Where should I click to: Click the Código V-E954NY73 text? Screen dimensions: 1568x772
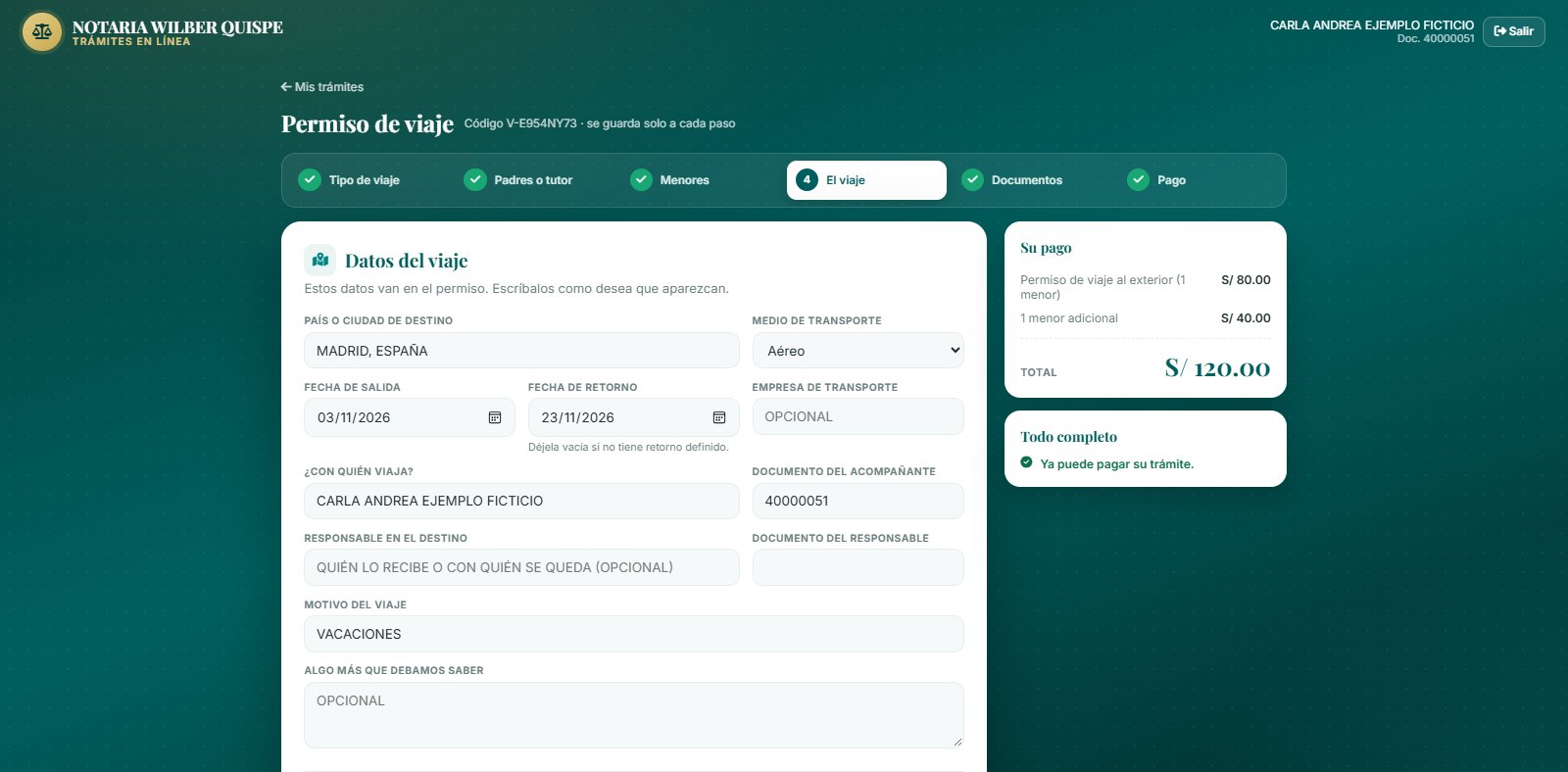520,123
